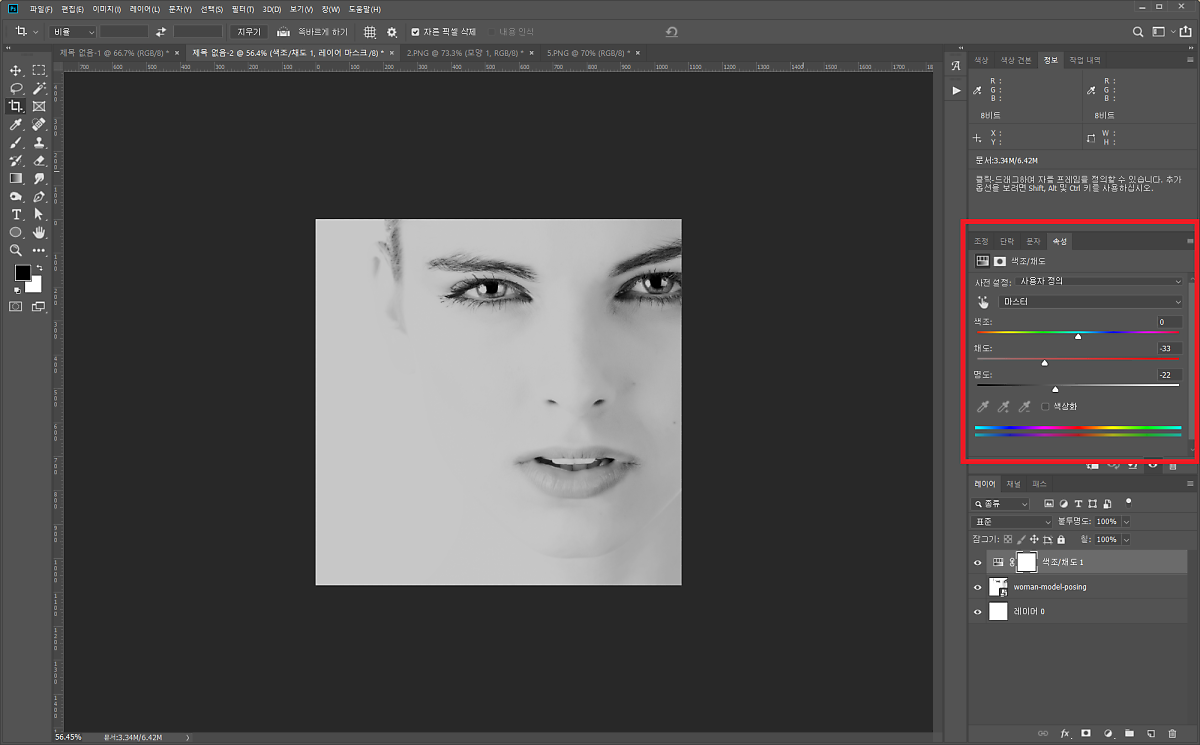Click the 지우기 button
1200x745 pixels.
248,32
